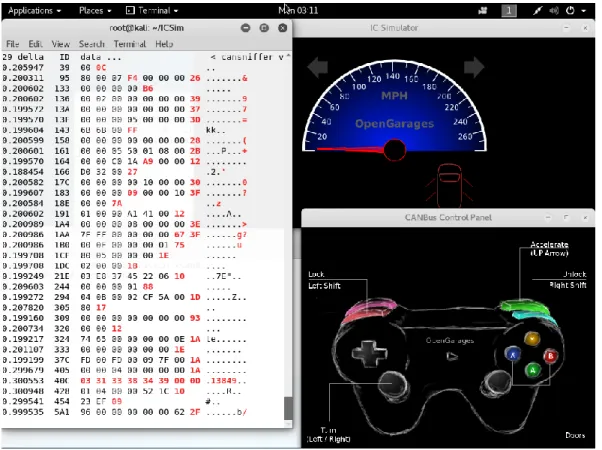602x450 pixels.
Task: Close the root@kali terminal window
Action: [x=283, y=28]
